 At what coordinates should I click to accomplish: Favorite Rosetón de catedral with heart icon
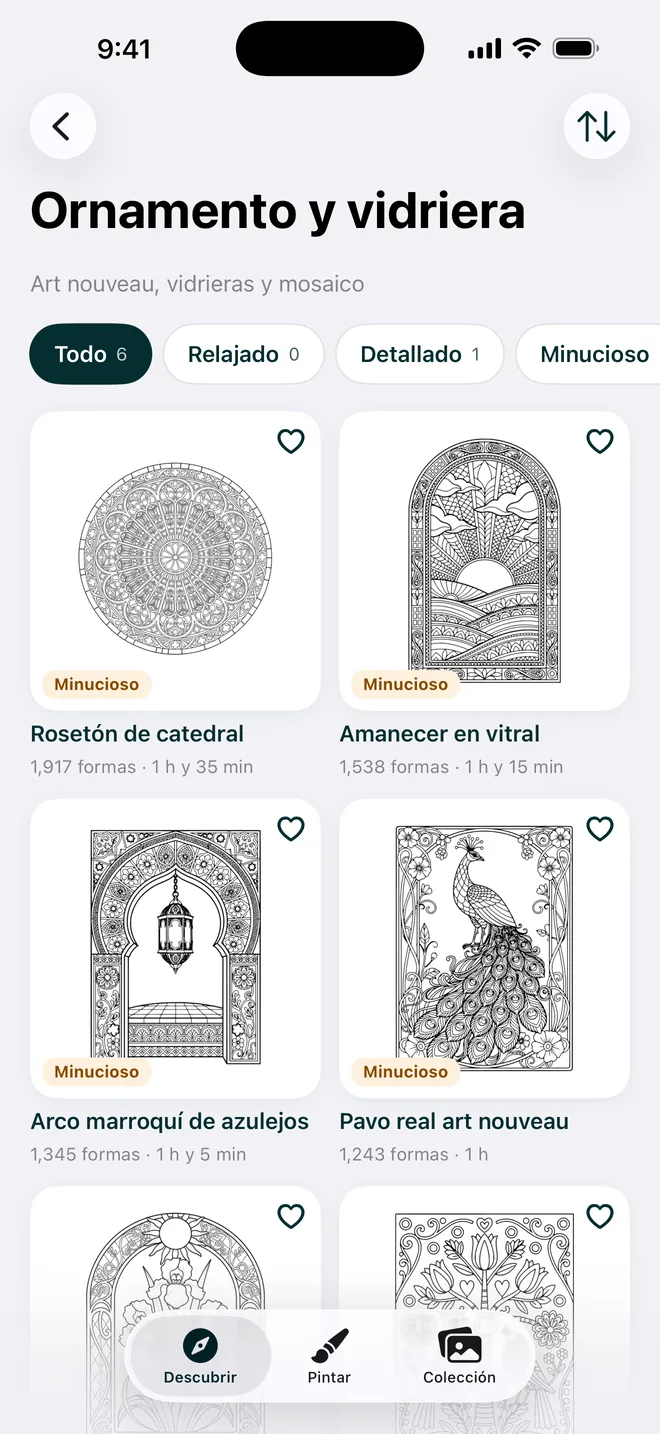pos(291,441)
